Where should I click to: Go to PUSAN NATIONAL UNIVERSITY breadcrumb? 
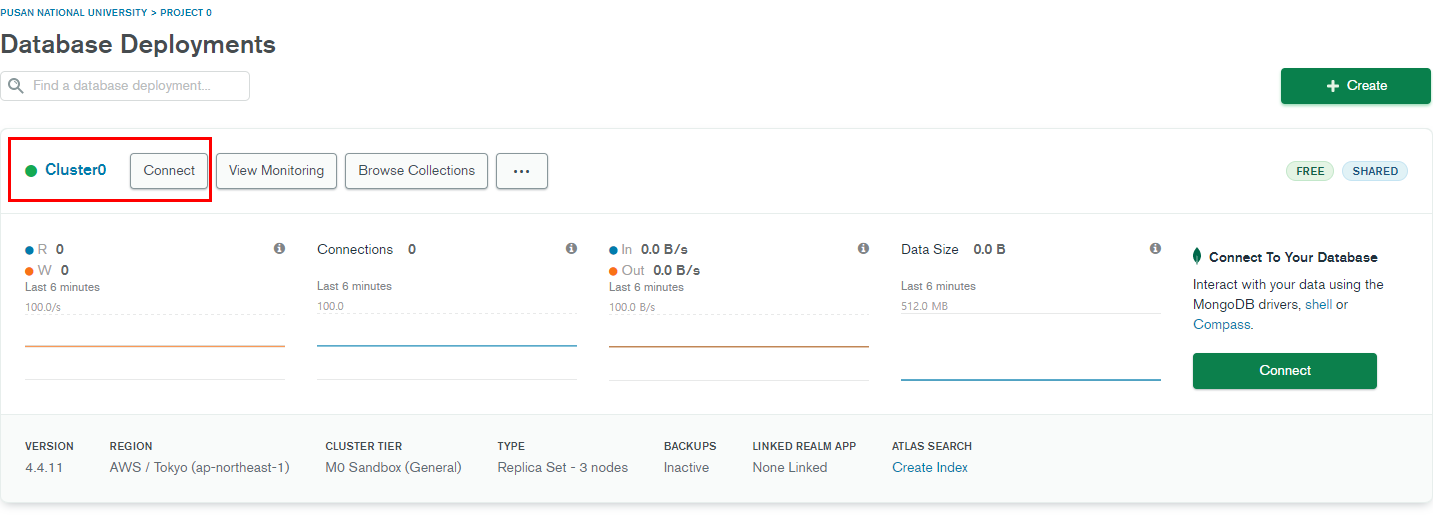[x=73, y=13]
